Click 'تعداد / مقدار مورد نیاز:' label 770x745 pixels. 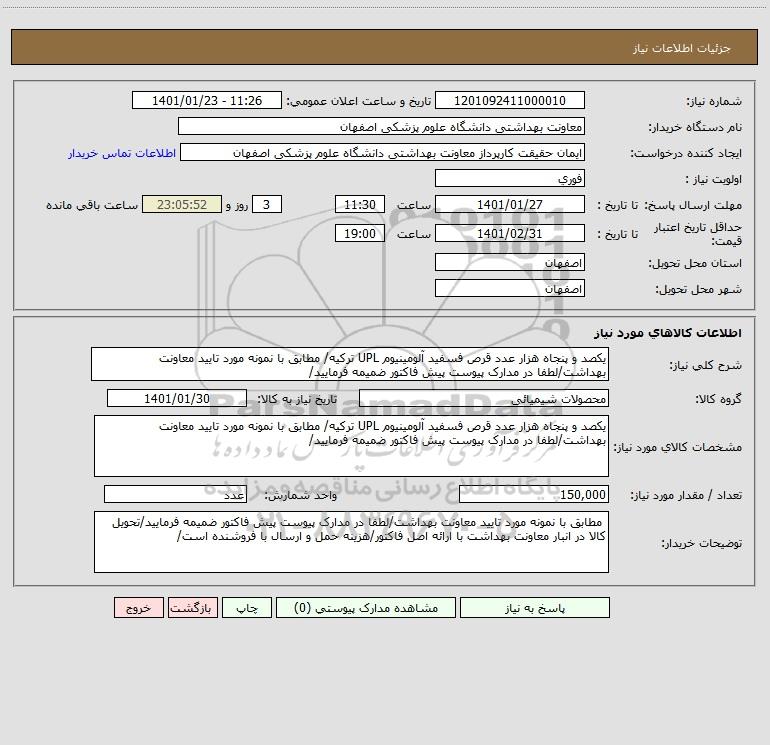click(x=686, y=496)
